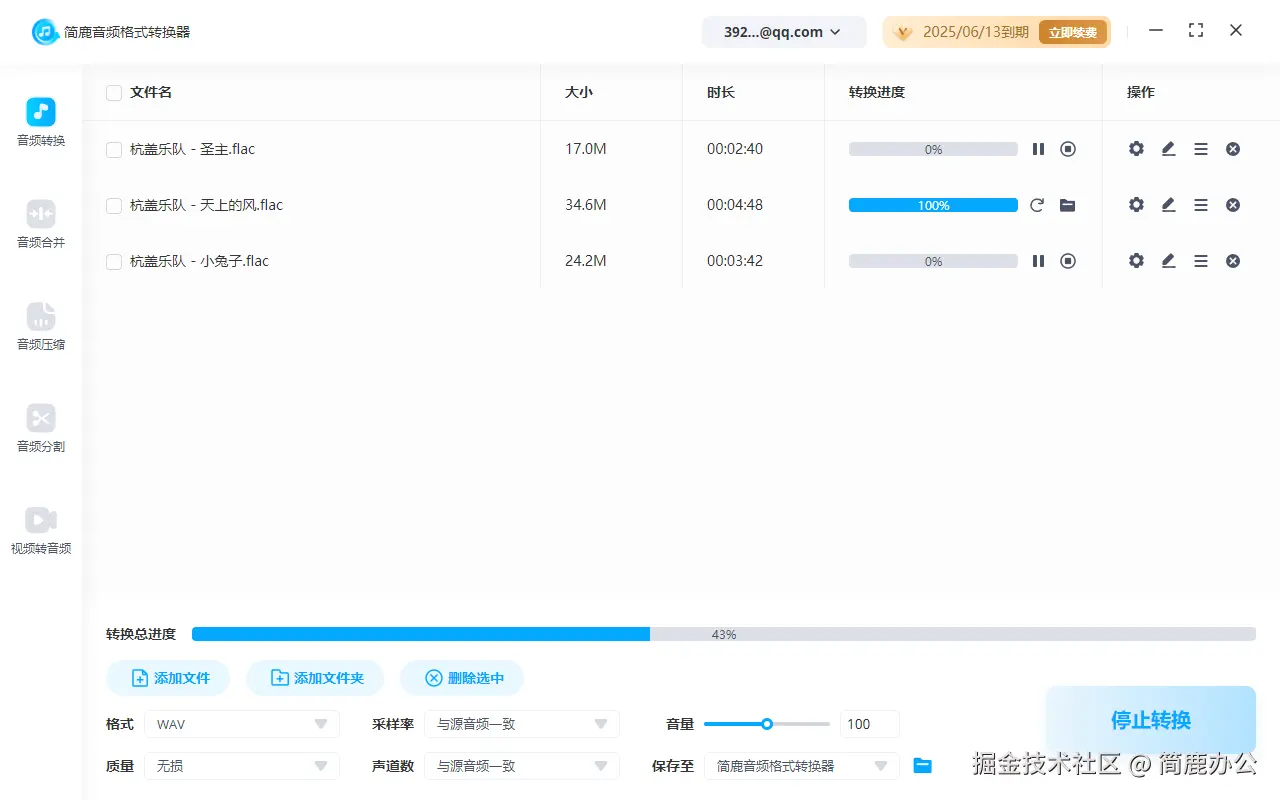Open the 视频转音频 feature
This screenshot has width=1280, height=800.
pos(40,529)
